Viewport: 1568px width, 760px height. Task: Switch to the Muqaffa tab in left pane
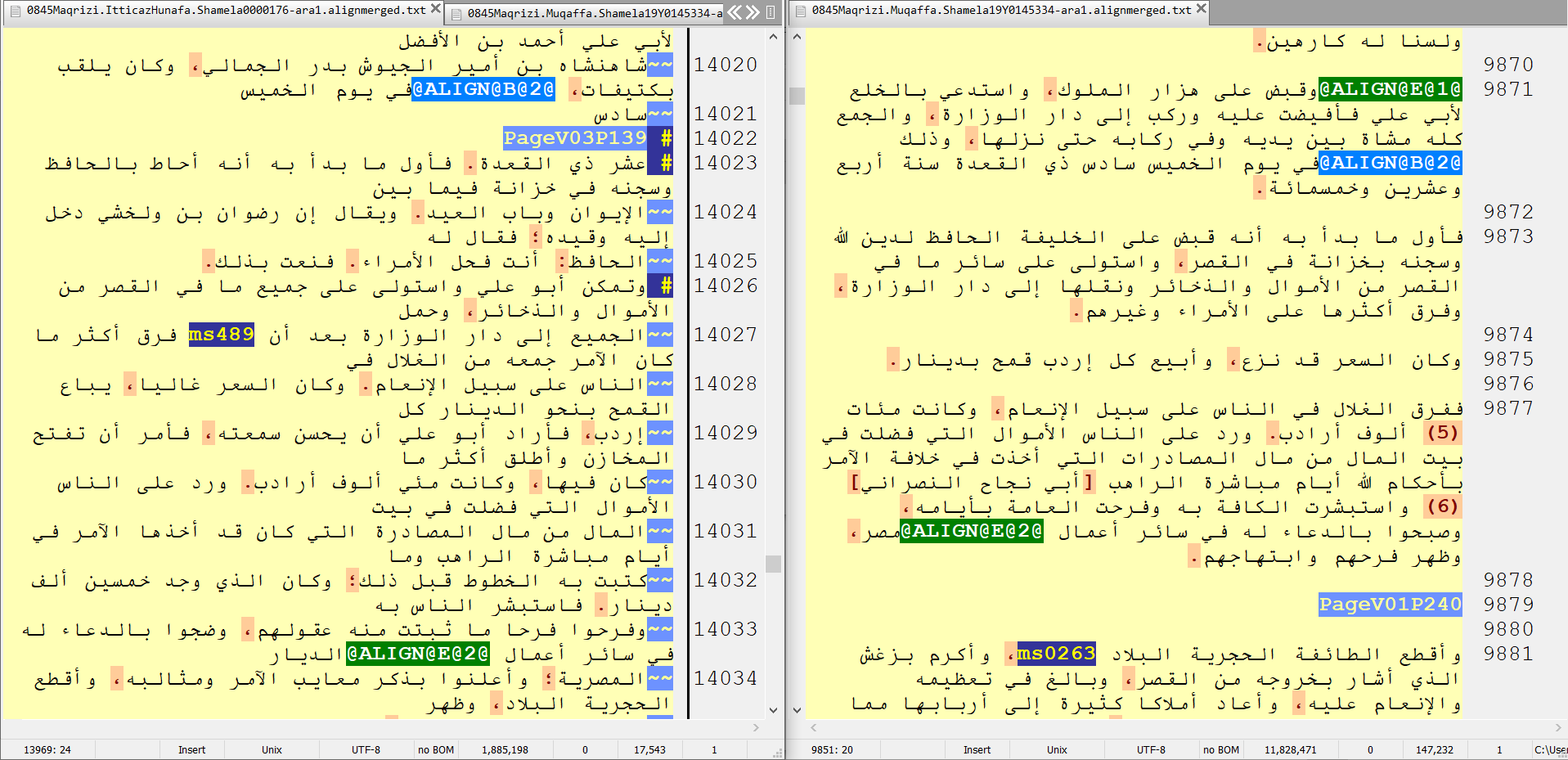click(593, 13)
